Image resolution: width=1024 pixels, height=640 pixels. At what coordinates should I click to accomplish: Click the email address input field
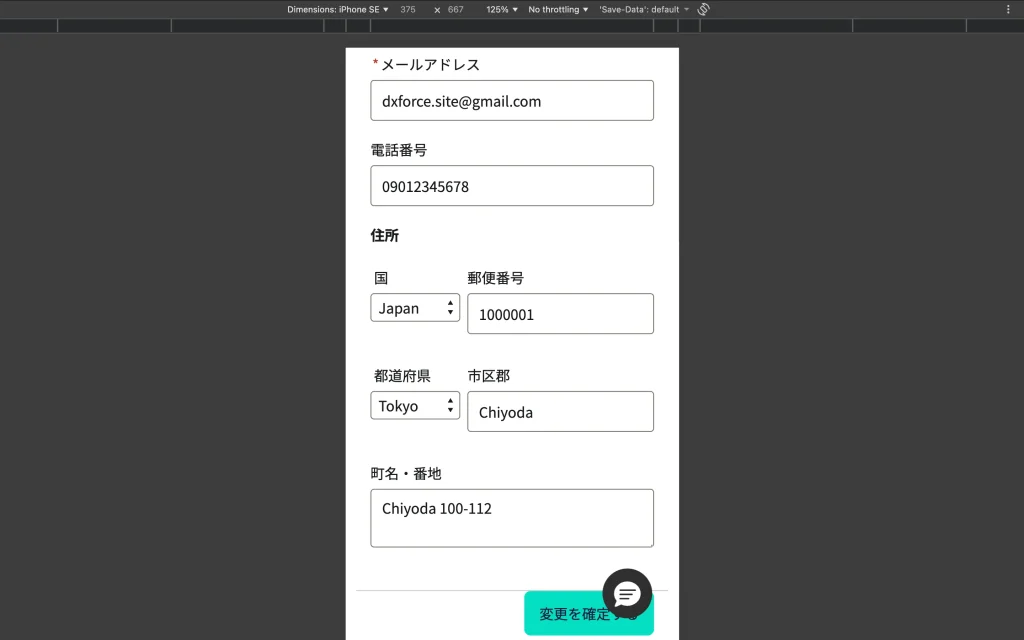[x=511, y=101]
